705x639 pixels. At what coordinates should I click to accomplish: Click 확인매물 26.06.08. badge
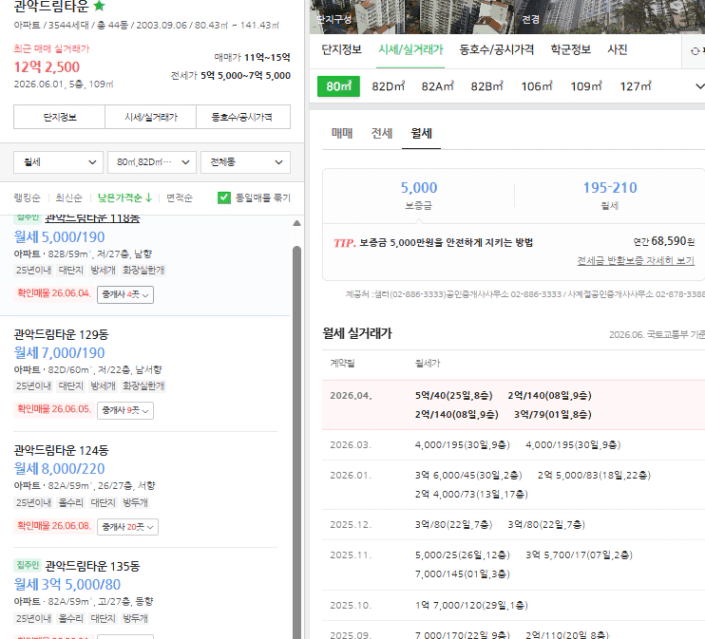[x=54, y=525]
